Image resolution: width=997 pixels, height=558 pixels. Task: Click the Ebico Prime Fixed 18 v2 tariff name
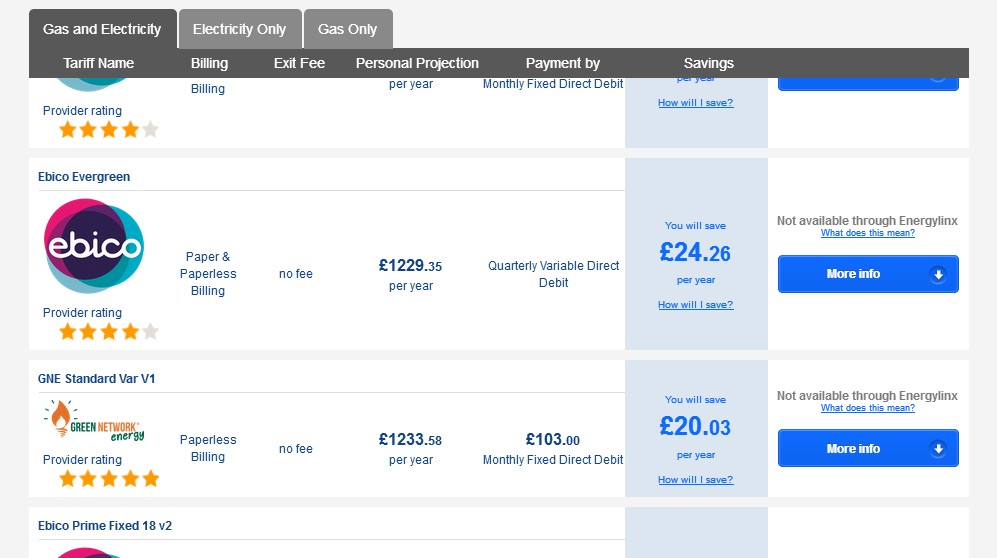(x=105, y=526)
